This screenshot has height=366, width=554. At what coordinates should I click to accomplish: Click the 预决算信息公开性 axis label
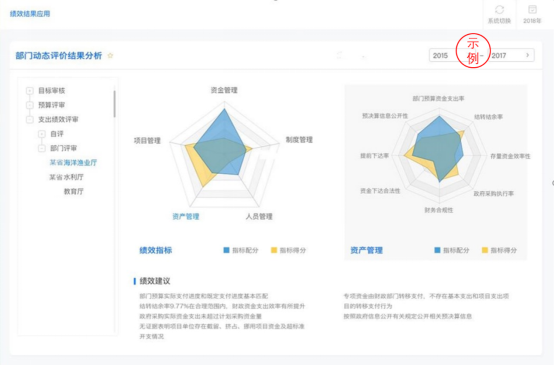(x=385, y=116)
